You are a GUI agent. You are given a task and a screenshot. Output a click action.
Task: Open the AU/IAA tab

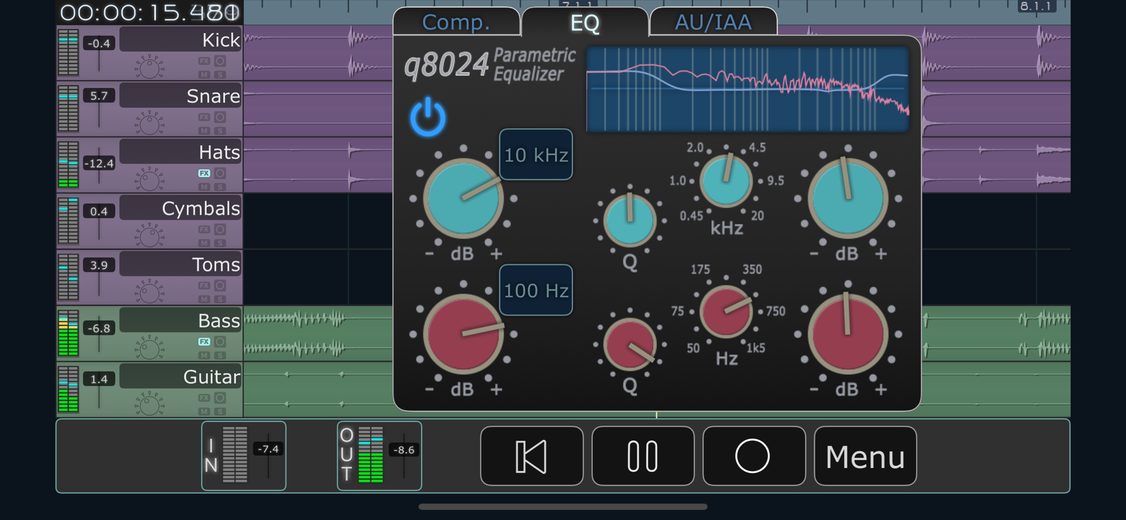[713, 22]
